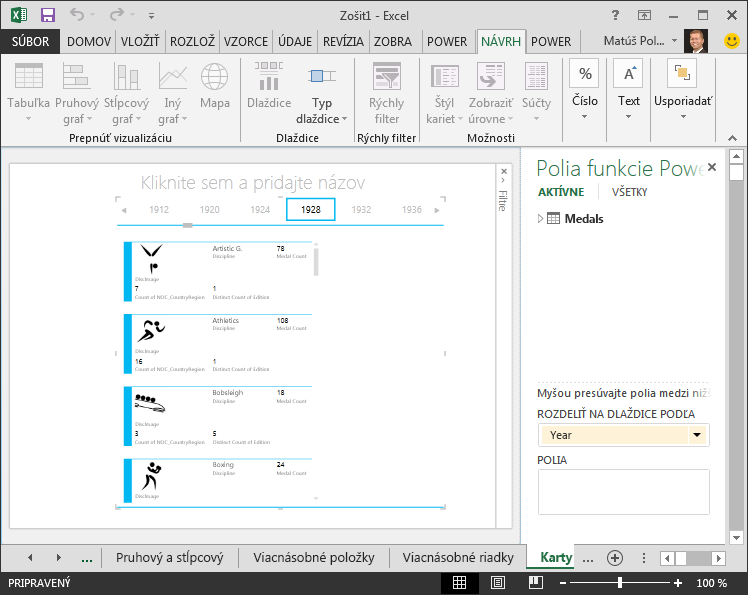Switch to the VZORCE tab

[x=246, y=42]
